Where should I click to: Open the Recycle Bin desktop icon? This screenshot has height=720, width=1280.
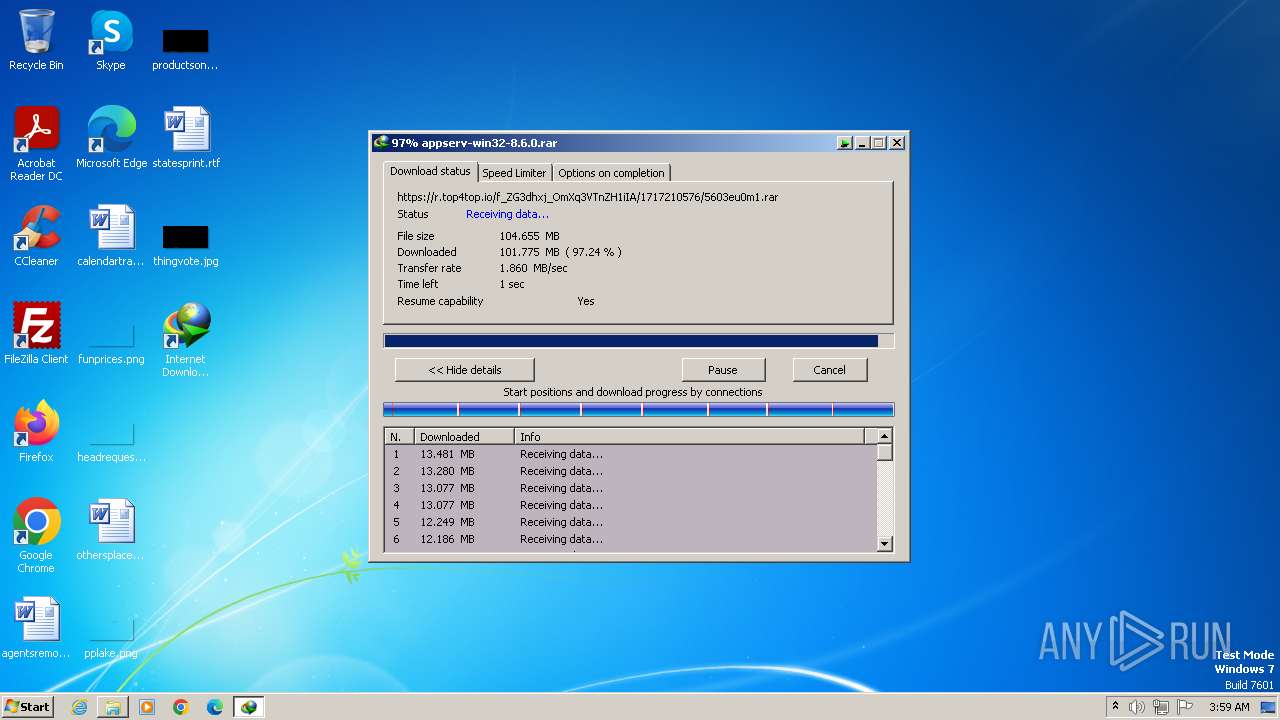(x=36, y=40)
